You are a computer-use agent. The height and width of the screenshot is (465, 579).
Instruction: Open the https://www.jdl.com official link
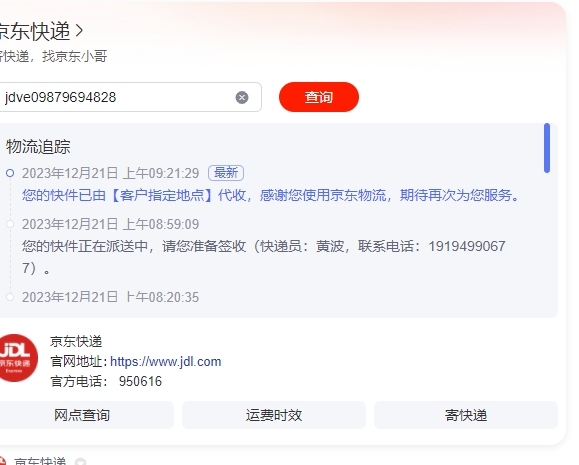click(165, 361)
